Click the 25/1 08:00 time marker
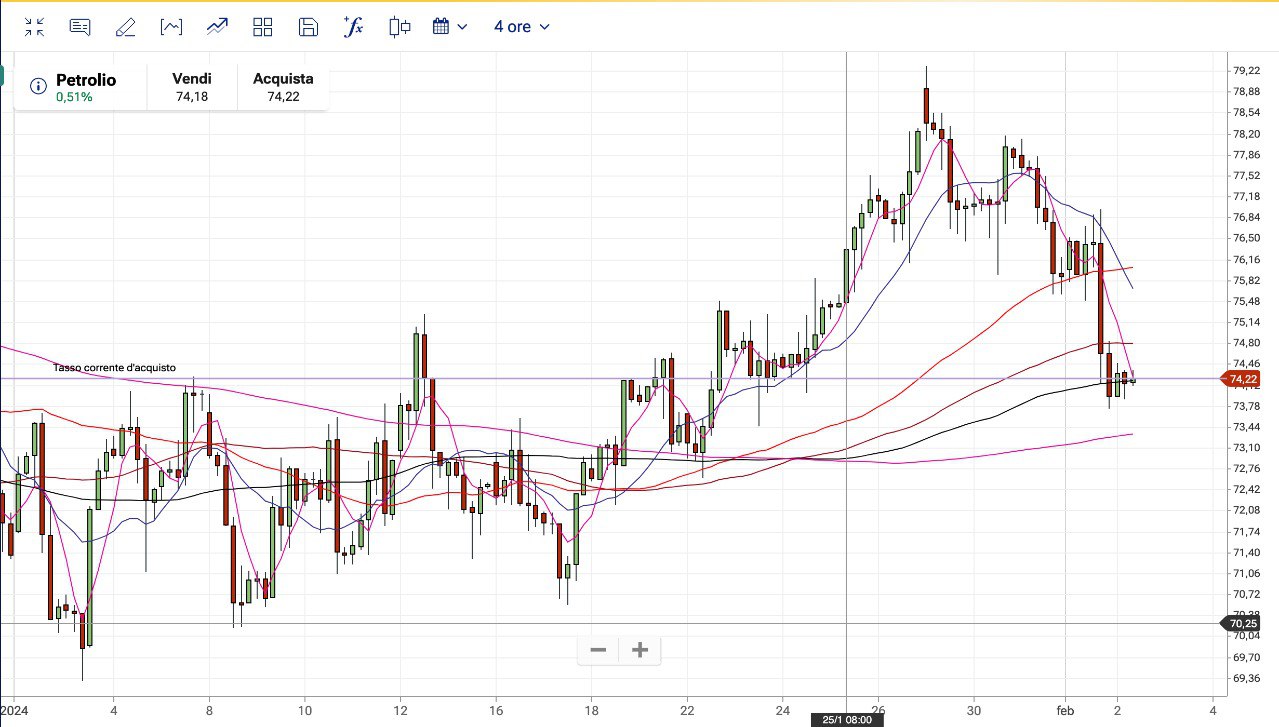Screen dimensions: 1279x727 847,720
